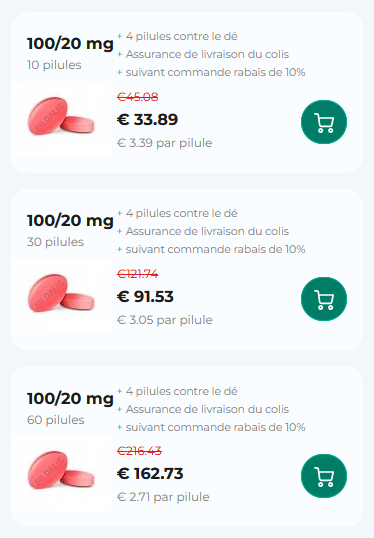374x538 pixels.
Task: Click '€ 2.71 par pilule' text
Action: (163, 497)
